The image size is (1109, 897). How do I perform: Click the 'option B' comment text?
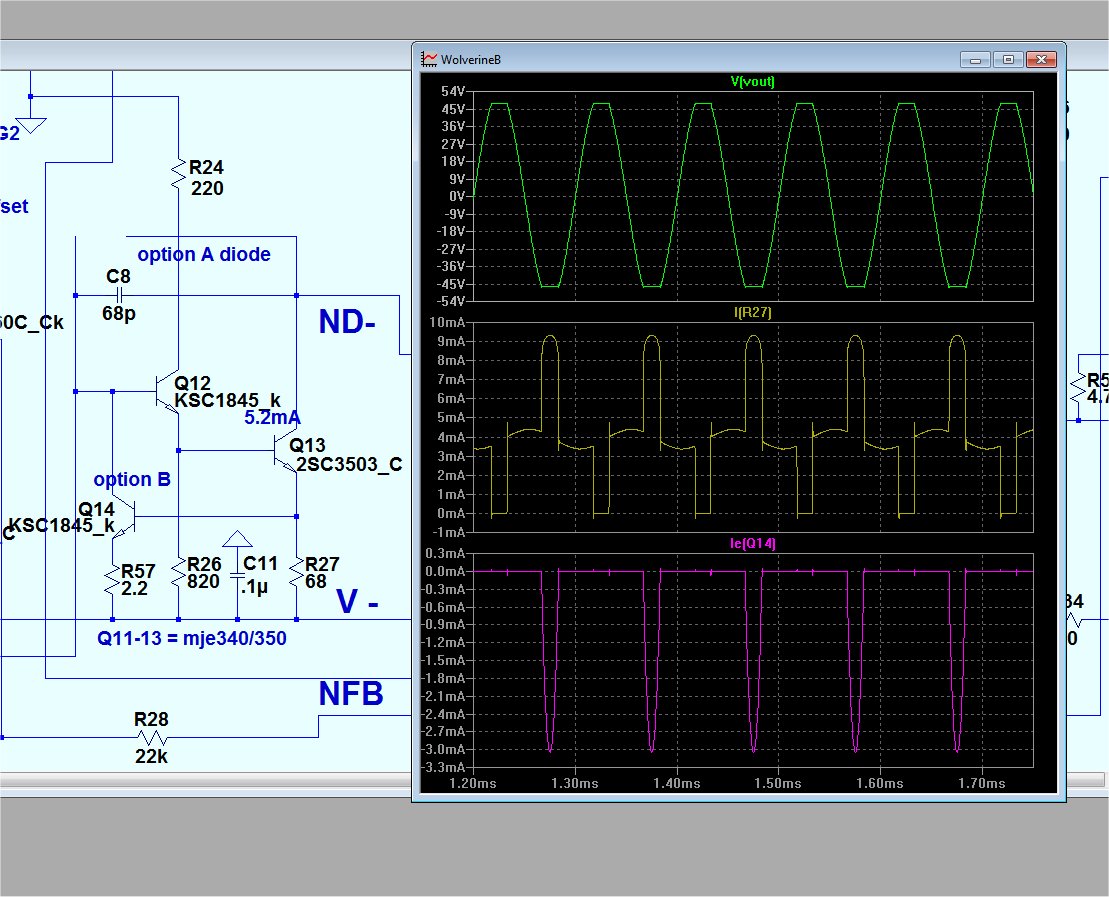132,480
